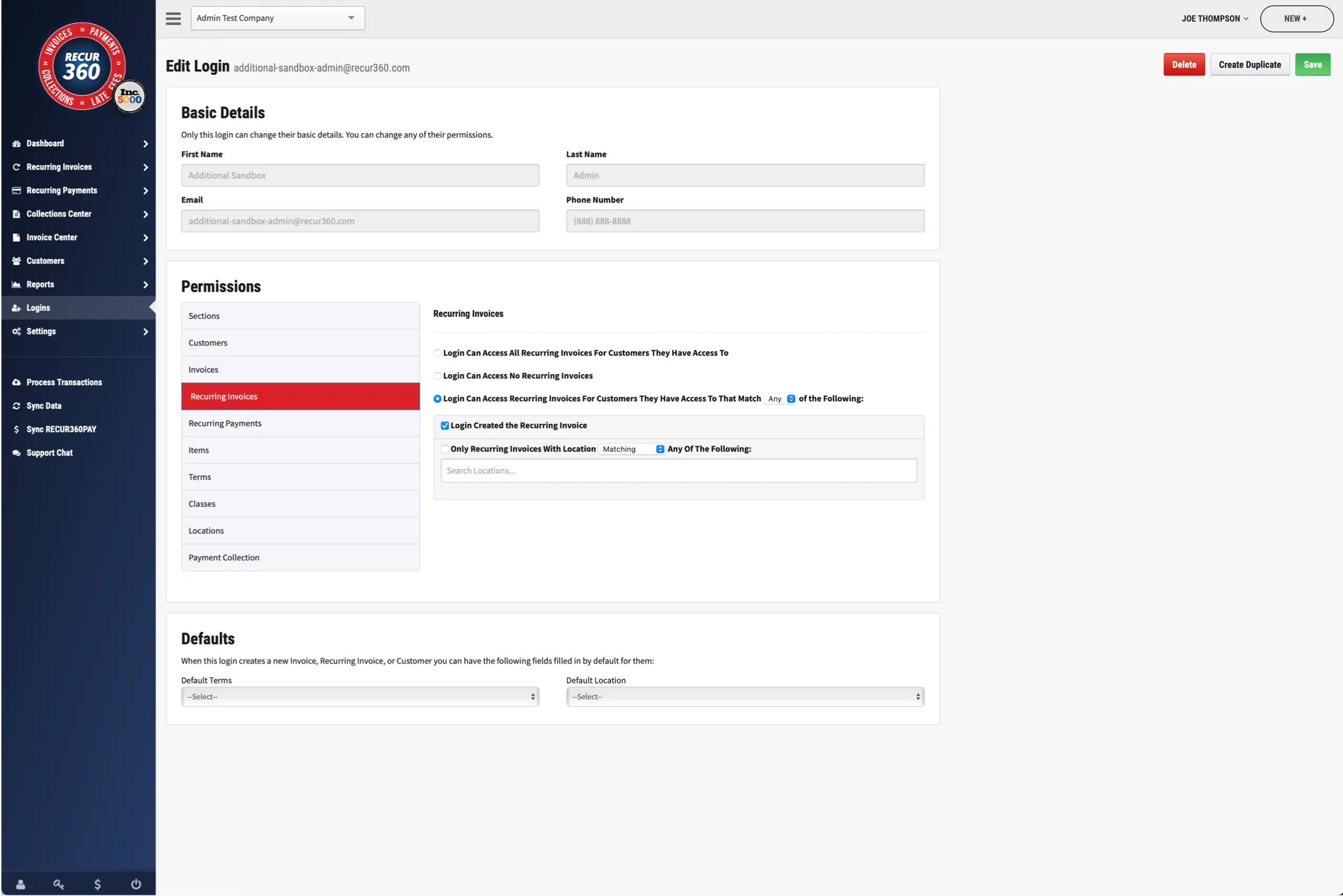
Task: Open the Recurring Payments permissions tab
Action: [x=301, y=423]
